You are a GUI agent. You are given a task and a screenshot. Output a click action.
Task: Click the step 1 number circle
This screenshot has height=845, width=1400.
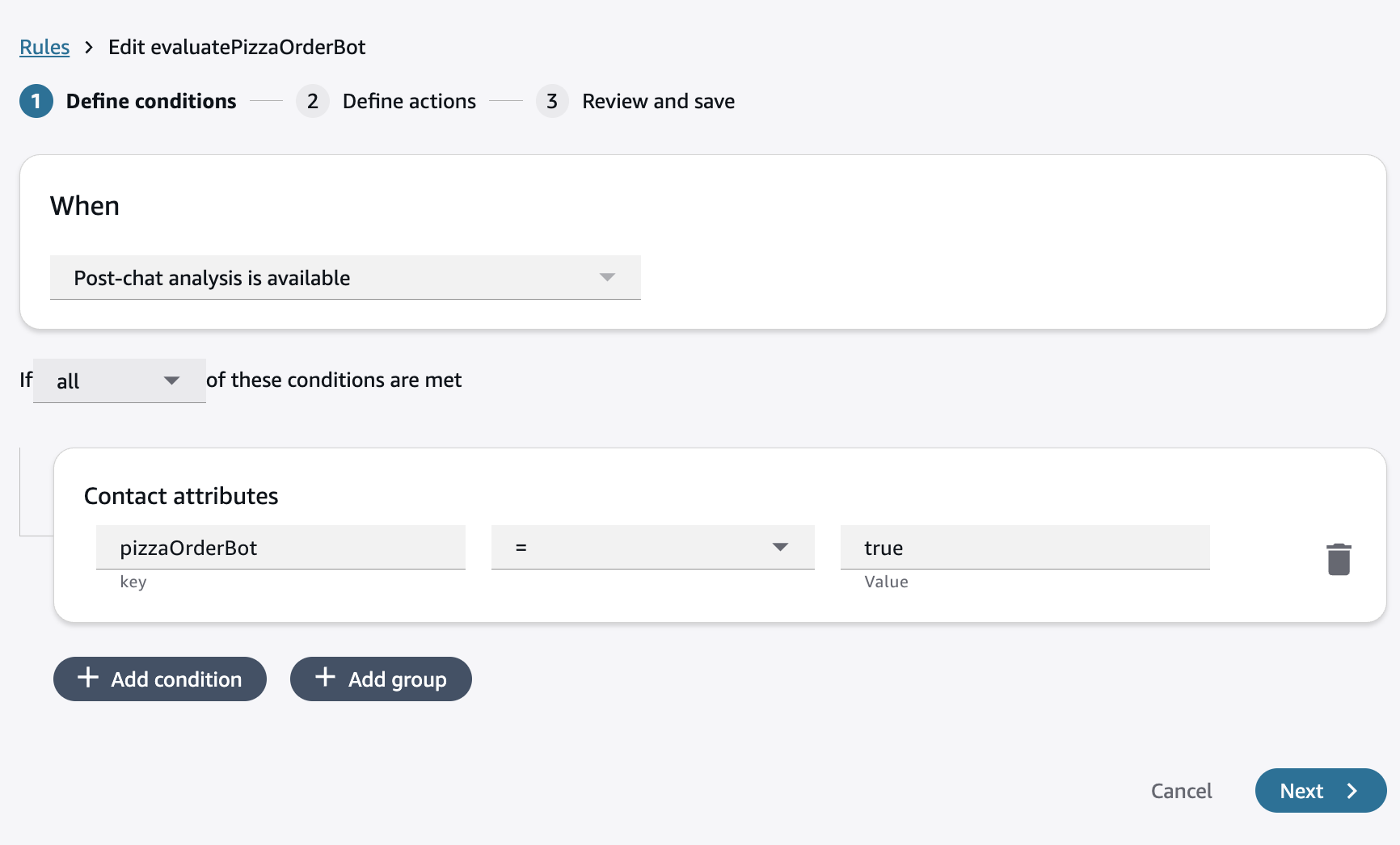coord(36,101)
